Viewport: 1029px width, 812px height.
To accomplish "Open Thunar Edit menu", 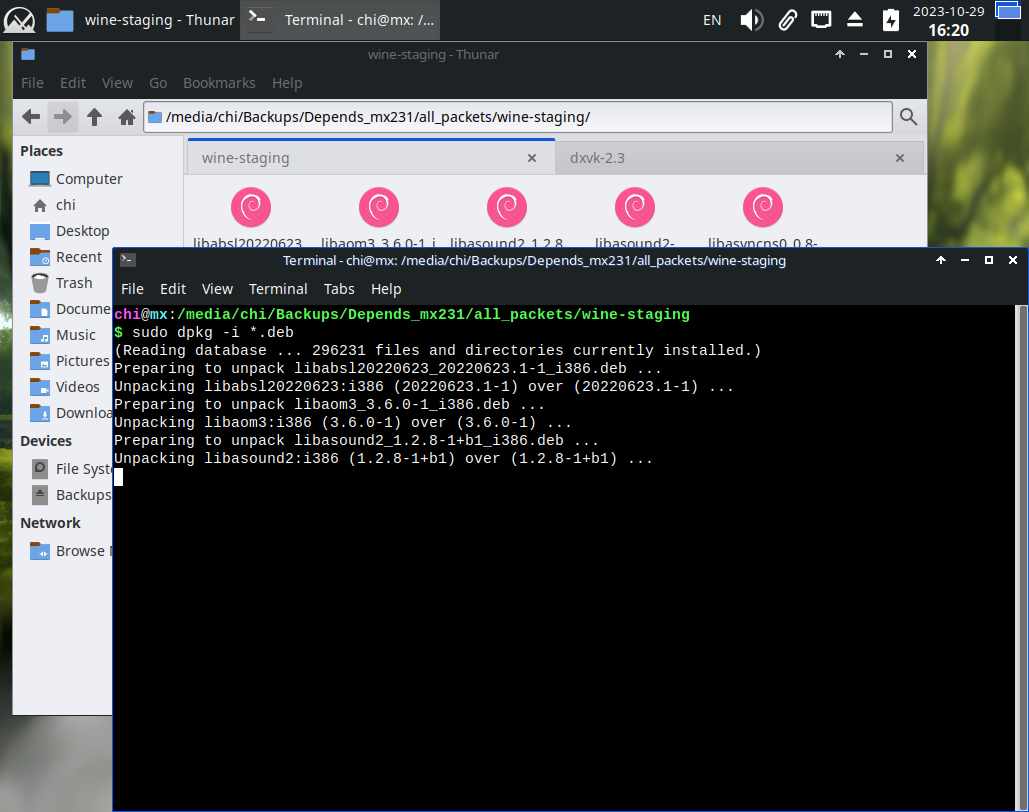I will click(73, 83).
